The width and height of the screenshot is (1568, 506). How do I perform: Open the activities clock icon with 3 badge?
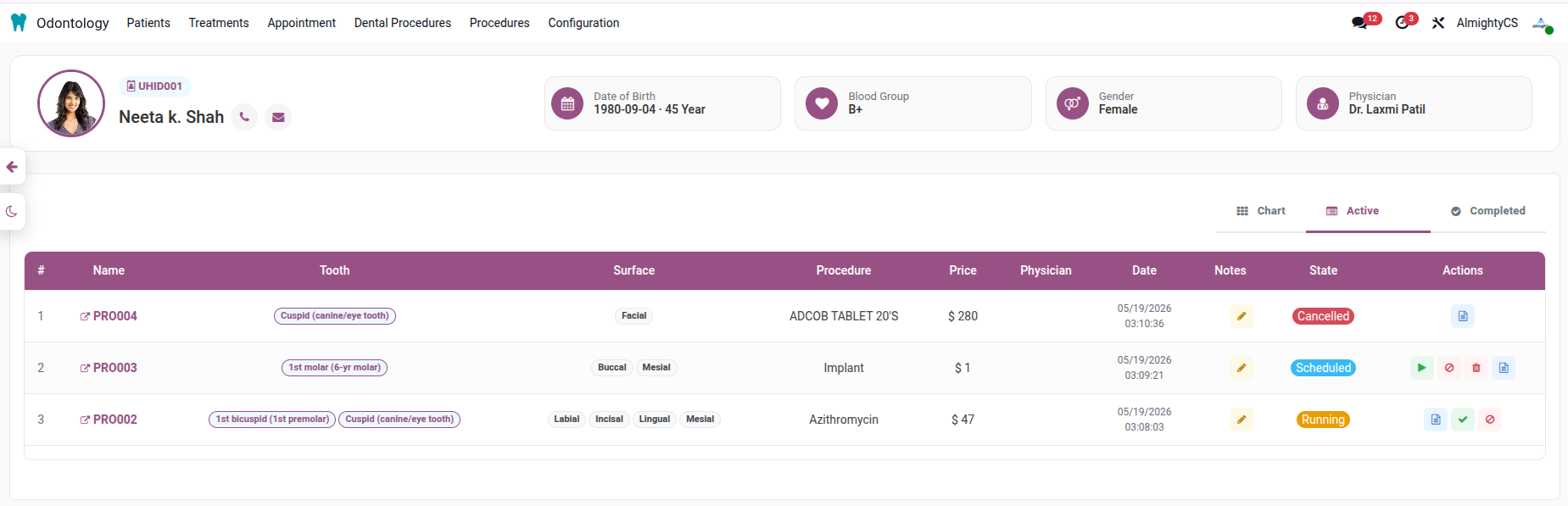click(1403, 23)
